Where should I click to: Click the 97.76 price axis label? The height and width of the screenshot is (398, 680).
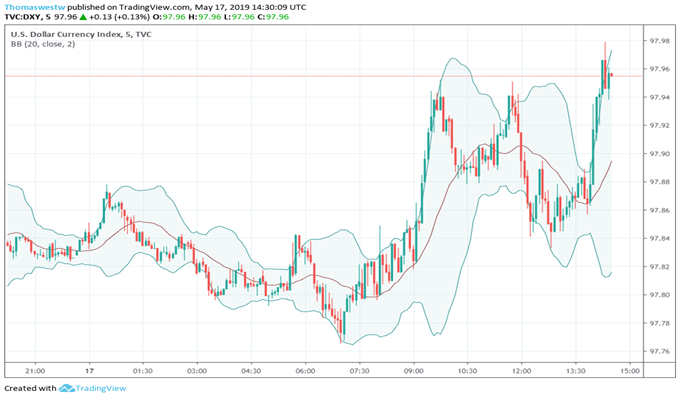coord(659,352)
